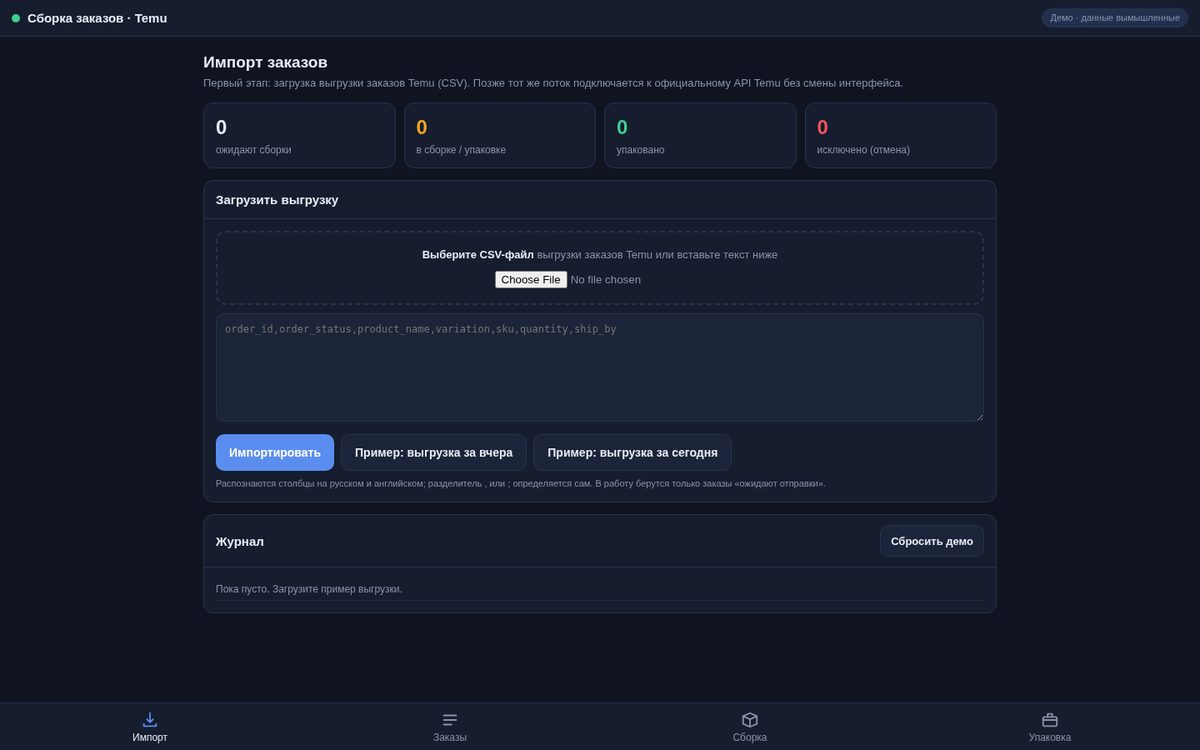Click the 'ожидают сборки' counter card
The width and height of the screenshot is (1200, 750).
tap(300, 135)
